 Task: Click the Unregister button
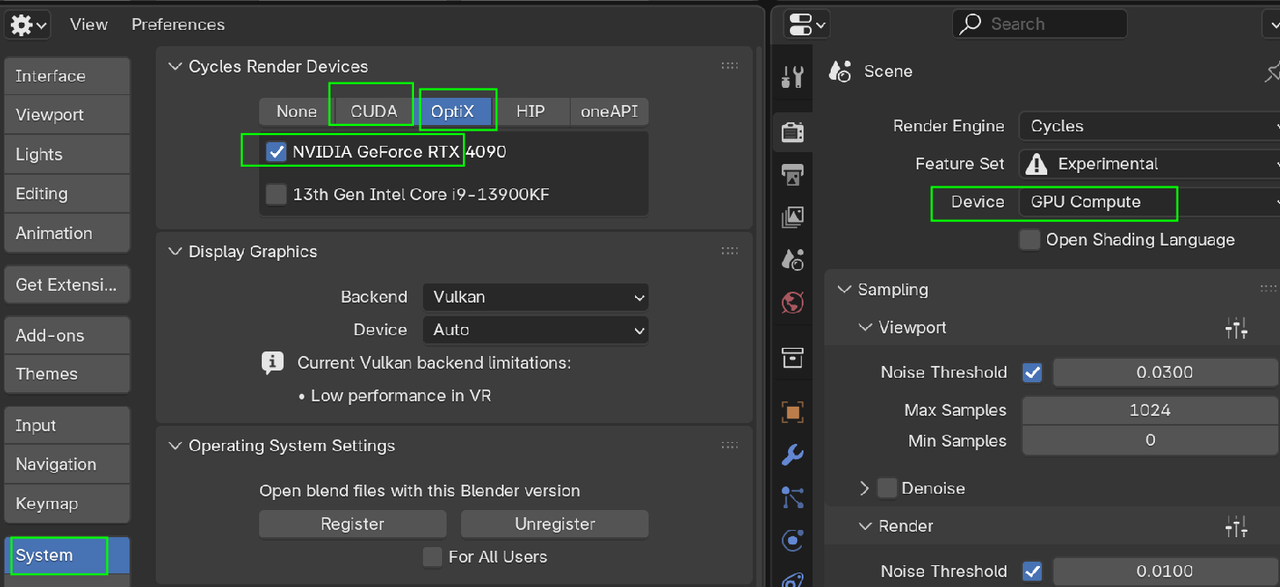coord(554,523)
